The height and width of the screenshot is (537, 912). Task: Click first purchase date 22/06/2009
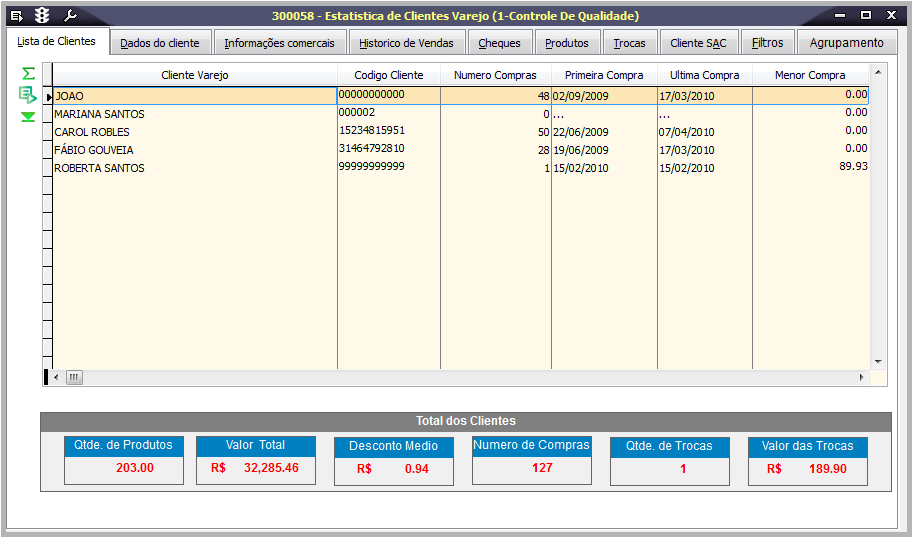tap(580, 132)
